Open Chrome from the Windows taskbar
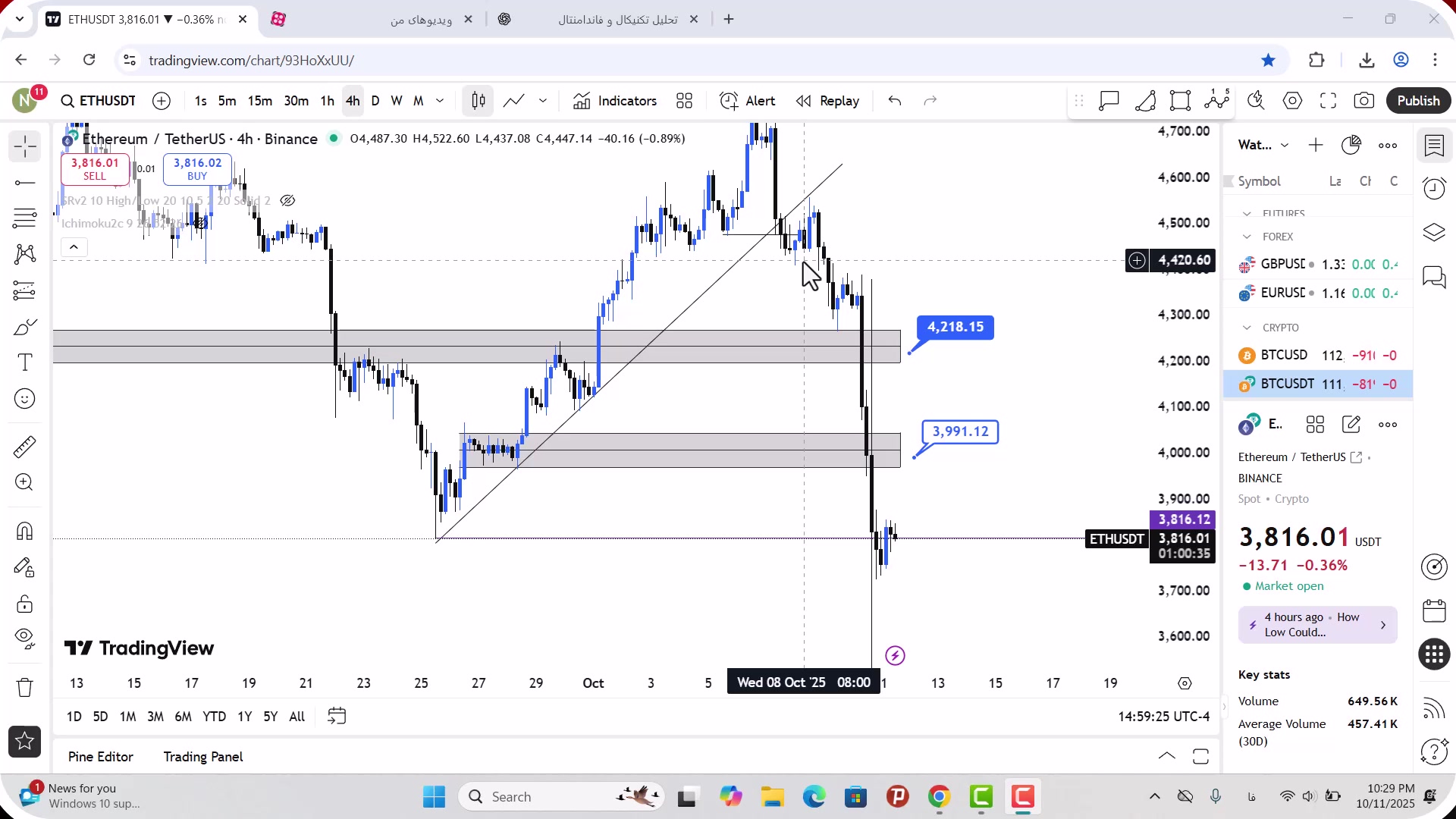Viewport: 1456px width, 819px height. (x=939, y=796)
